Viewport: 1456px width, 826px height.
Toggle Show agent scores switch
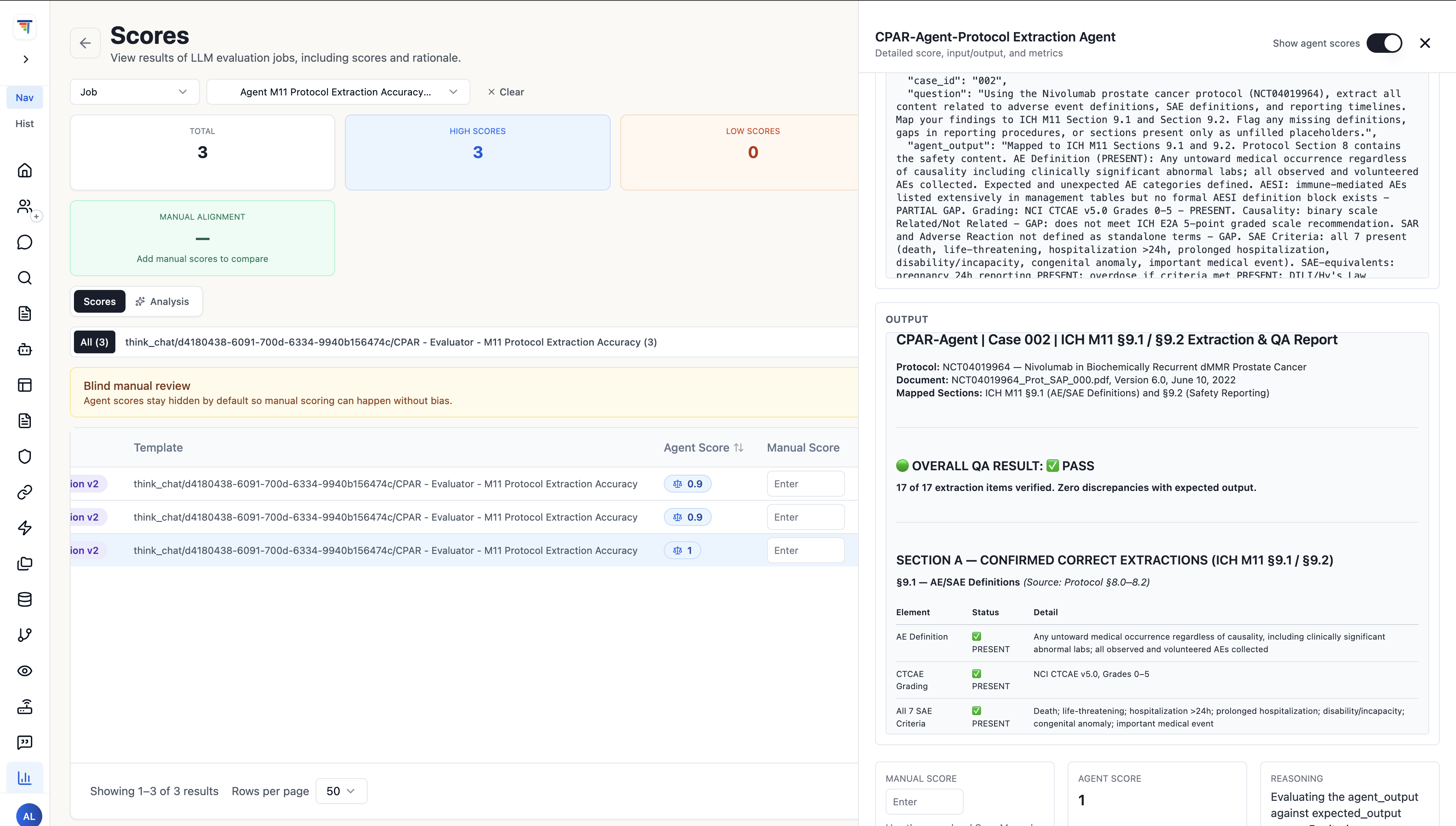click(1383, 43)
